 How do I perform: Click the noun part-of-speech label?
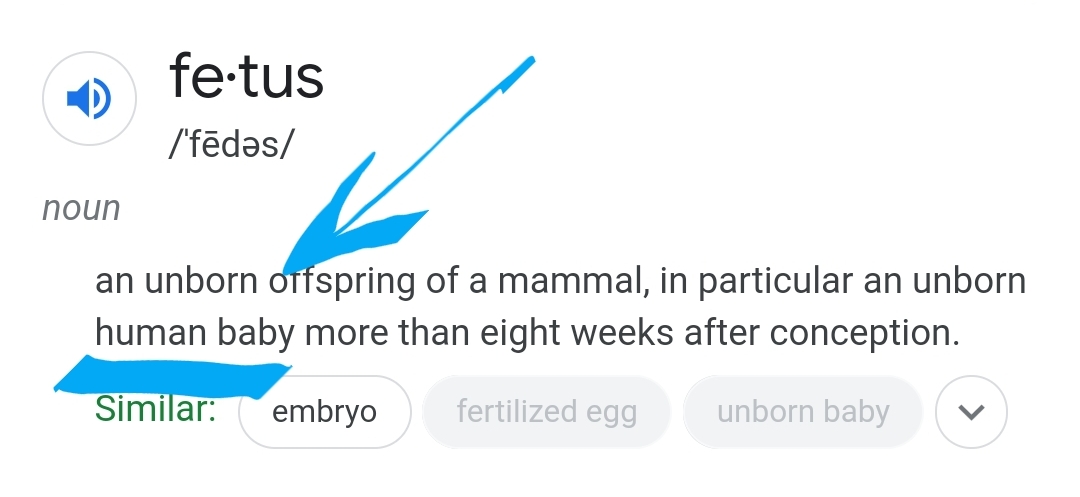pyautogui.click(x=81, y=209)
